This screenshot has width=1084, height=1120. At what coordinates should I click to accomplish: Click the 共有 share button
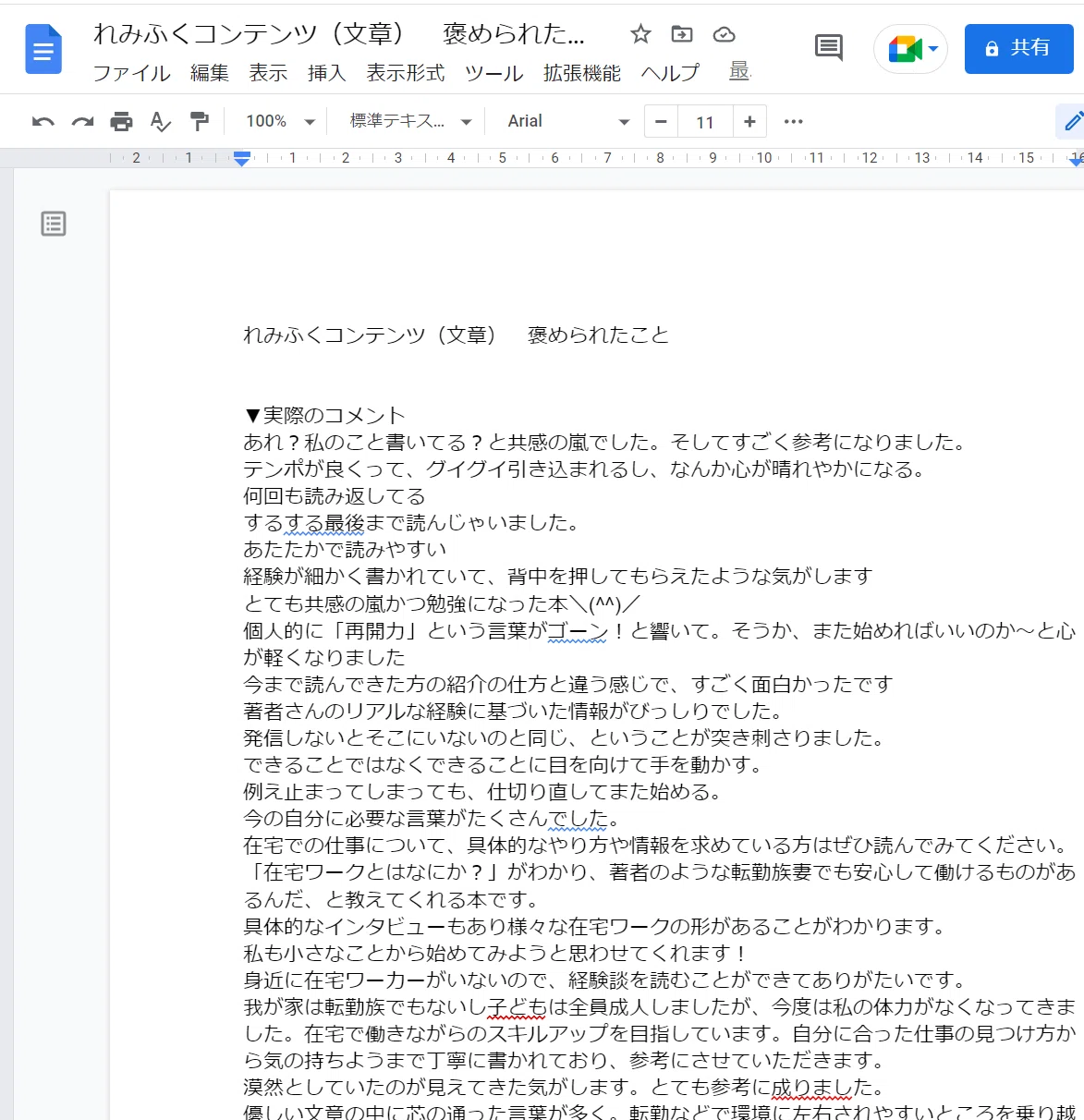pyautogui.click(x=1018, y=49)
